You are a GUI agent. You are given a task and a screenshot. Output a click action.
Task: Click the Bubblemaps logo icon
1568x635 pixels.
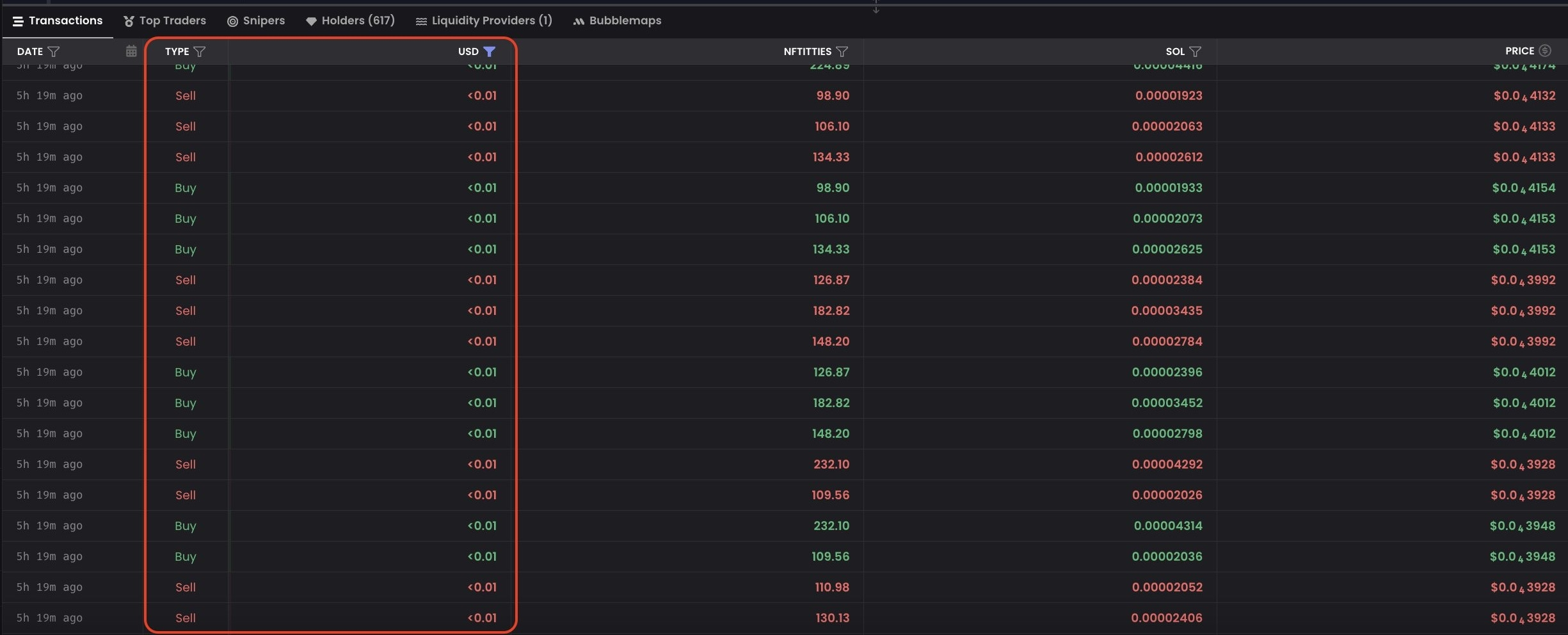[579, 21]
